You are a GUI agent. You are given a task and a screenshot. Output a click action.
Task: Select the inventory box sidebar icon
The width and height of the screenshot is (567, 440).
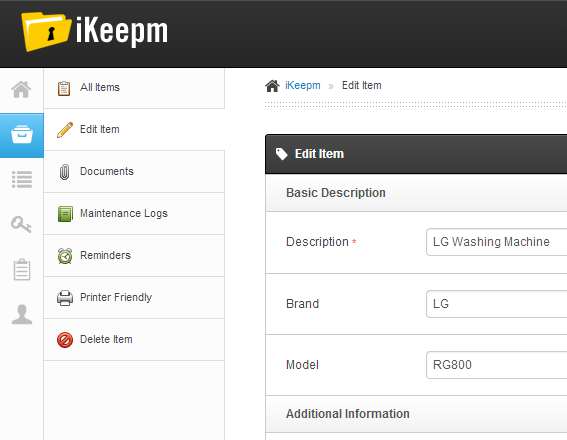click(22, 135)
